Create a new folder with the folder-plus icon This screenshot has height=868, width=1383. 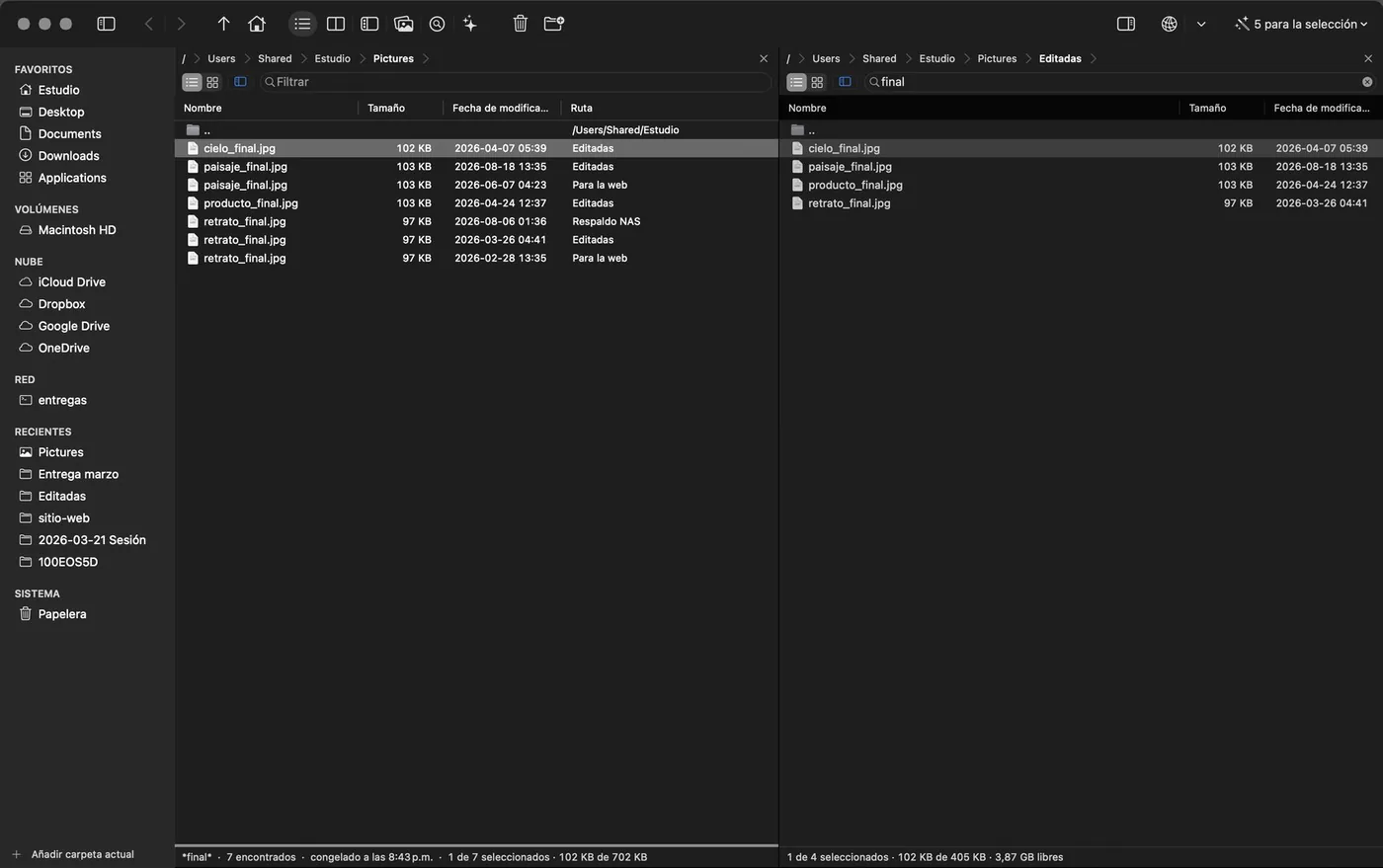click(x=554, y=24)
